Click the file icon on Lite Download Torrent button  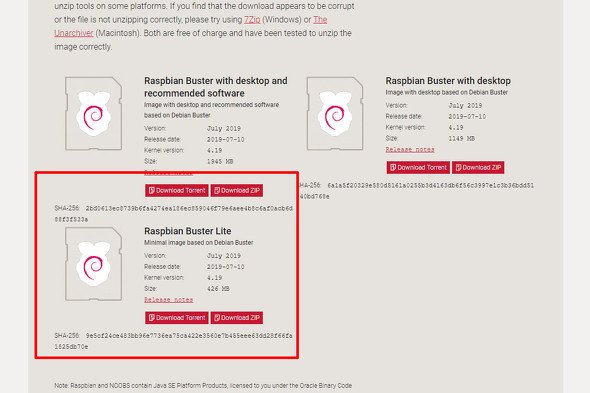tap(152, 318)
